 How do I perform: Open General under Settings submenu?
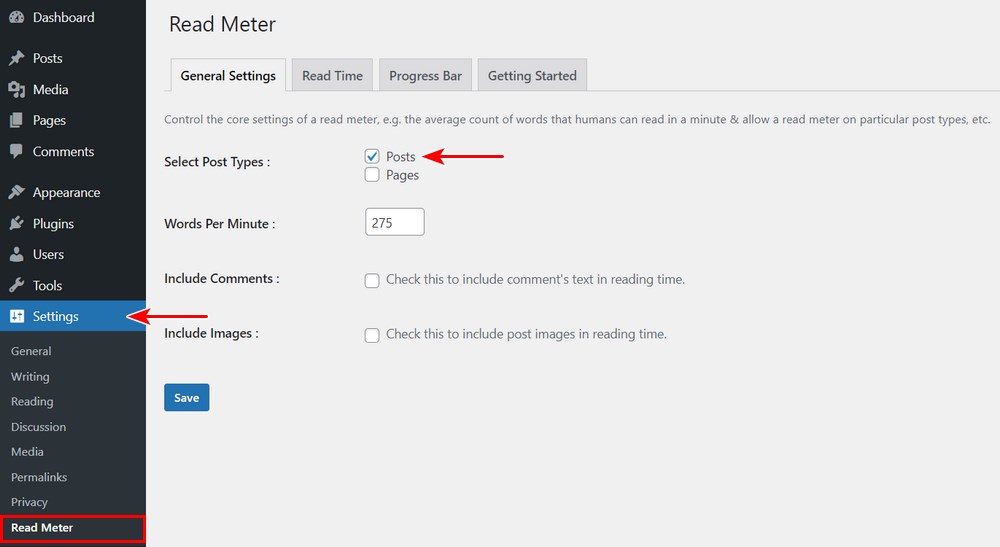click(x=31, y=351)
